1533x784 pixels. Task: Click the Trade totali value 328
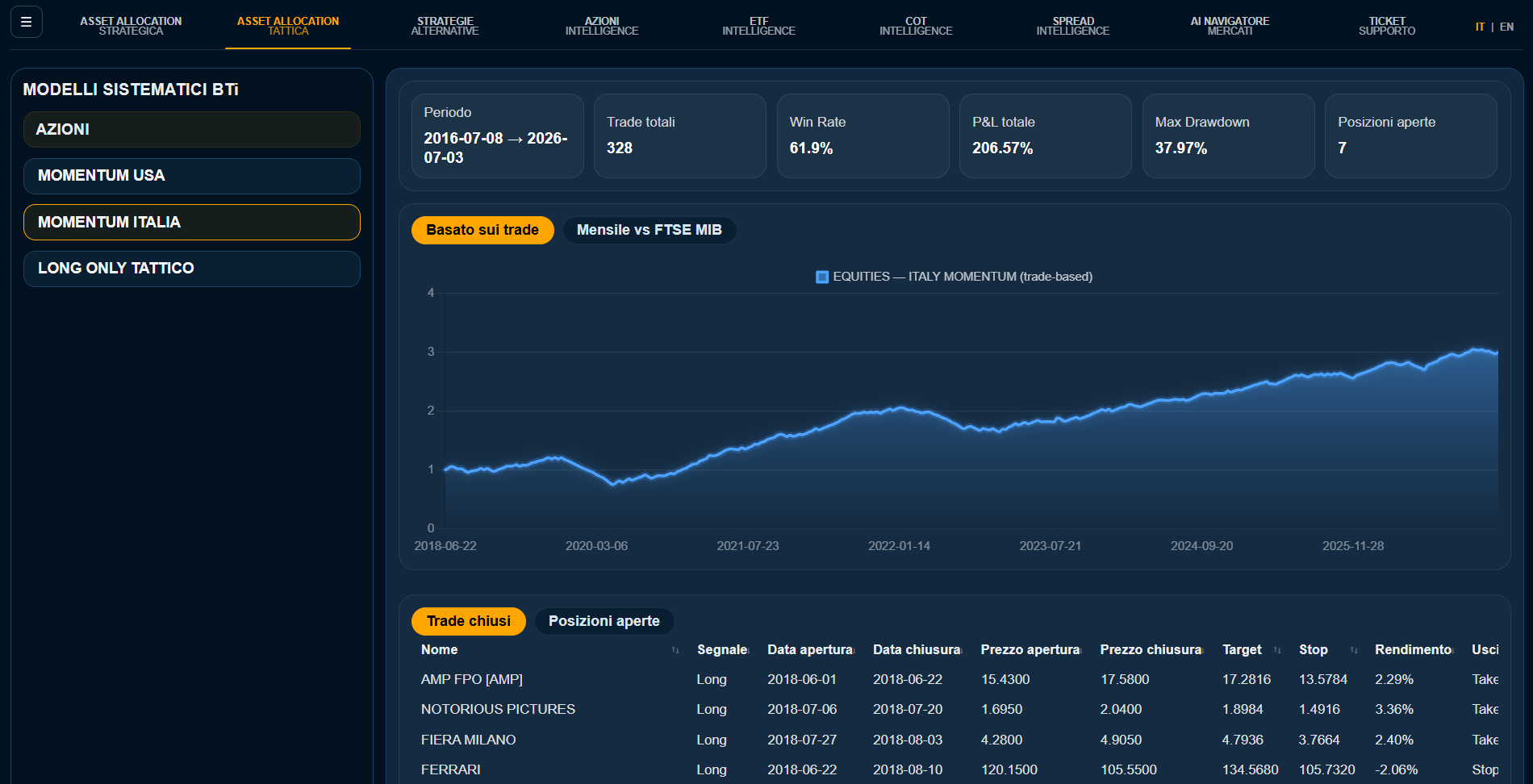click(620, 148)
